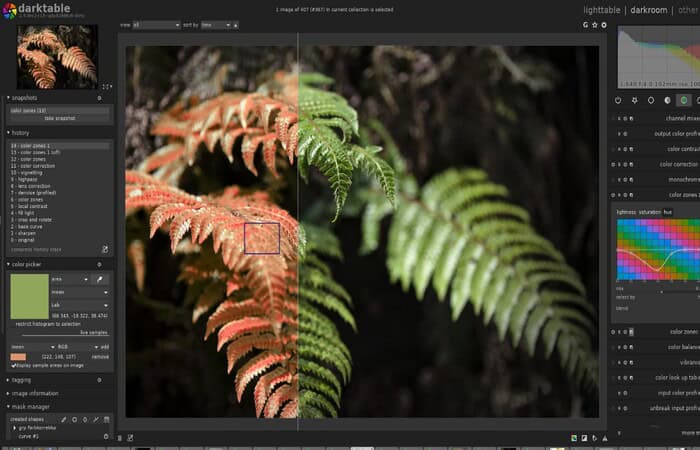
Task: Click the first icon below image at bottom left
Action: (x=120, y=438)
